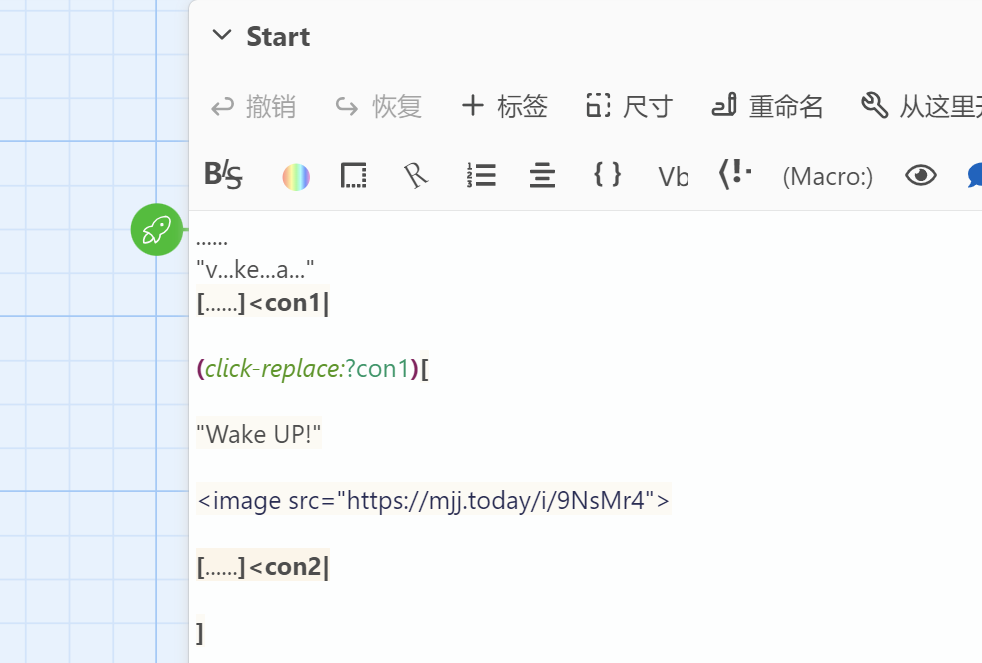Screen dimensions: 982x663
Task: Click the Vb verbatim markup button
Action: tap(673, 177)
